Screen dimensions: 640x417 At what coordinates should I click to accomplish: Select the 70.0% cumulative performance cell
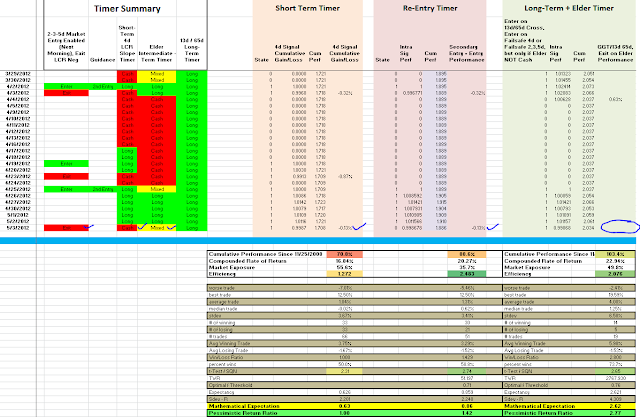point(344,254)
